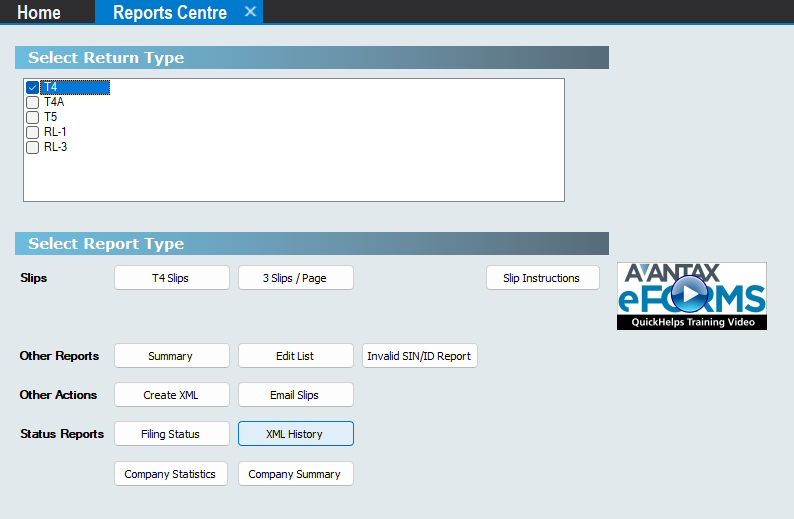Open Slip Instructions
This screenshot has height=519, width=794.
click(x=542, y=278)
